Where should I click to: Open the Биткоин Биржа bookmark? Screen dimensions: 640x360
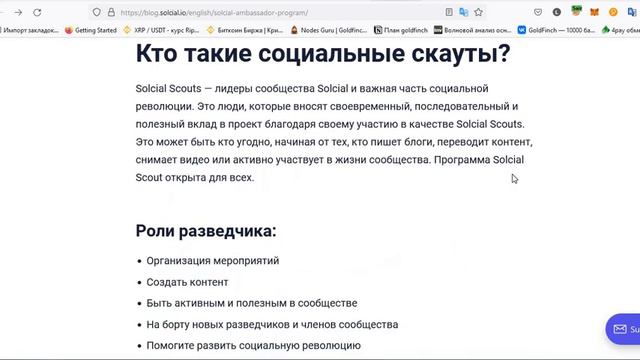(x=245, y=30)
